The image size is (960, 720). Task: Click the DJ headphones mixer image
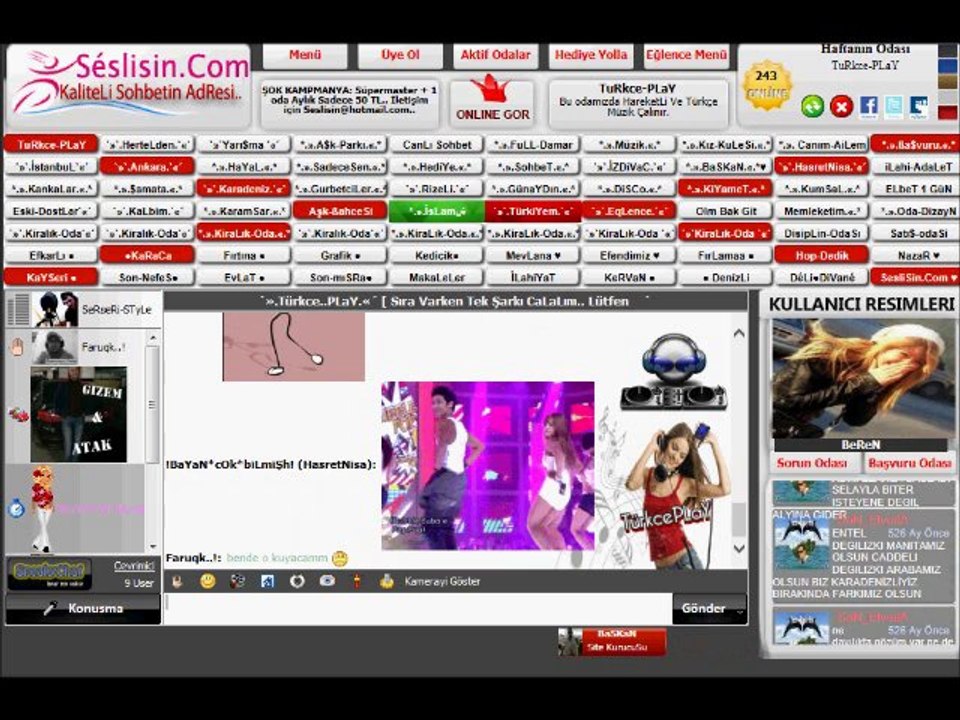[x=673, y=372]
